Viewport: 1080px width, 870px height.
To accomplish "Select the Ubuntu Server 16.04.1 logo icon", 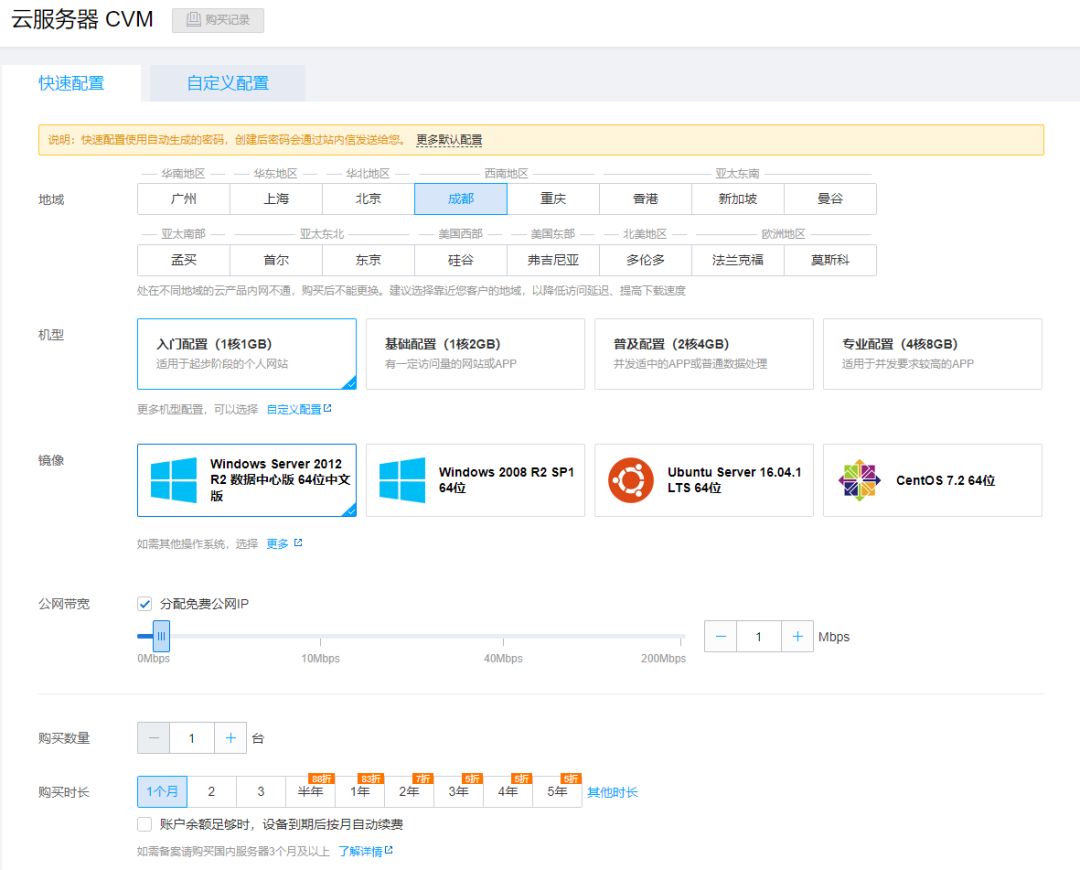I will coord(633,480).
